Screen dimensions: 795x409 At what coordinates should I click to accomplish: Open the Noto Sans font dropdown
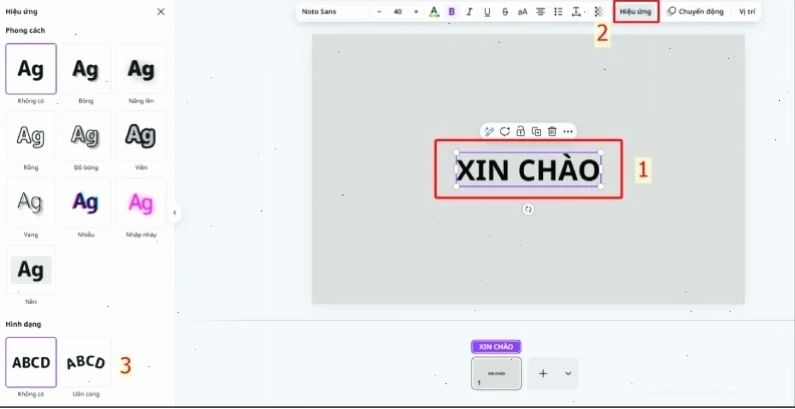(333, 12)
